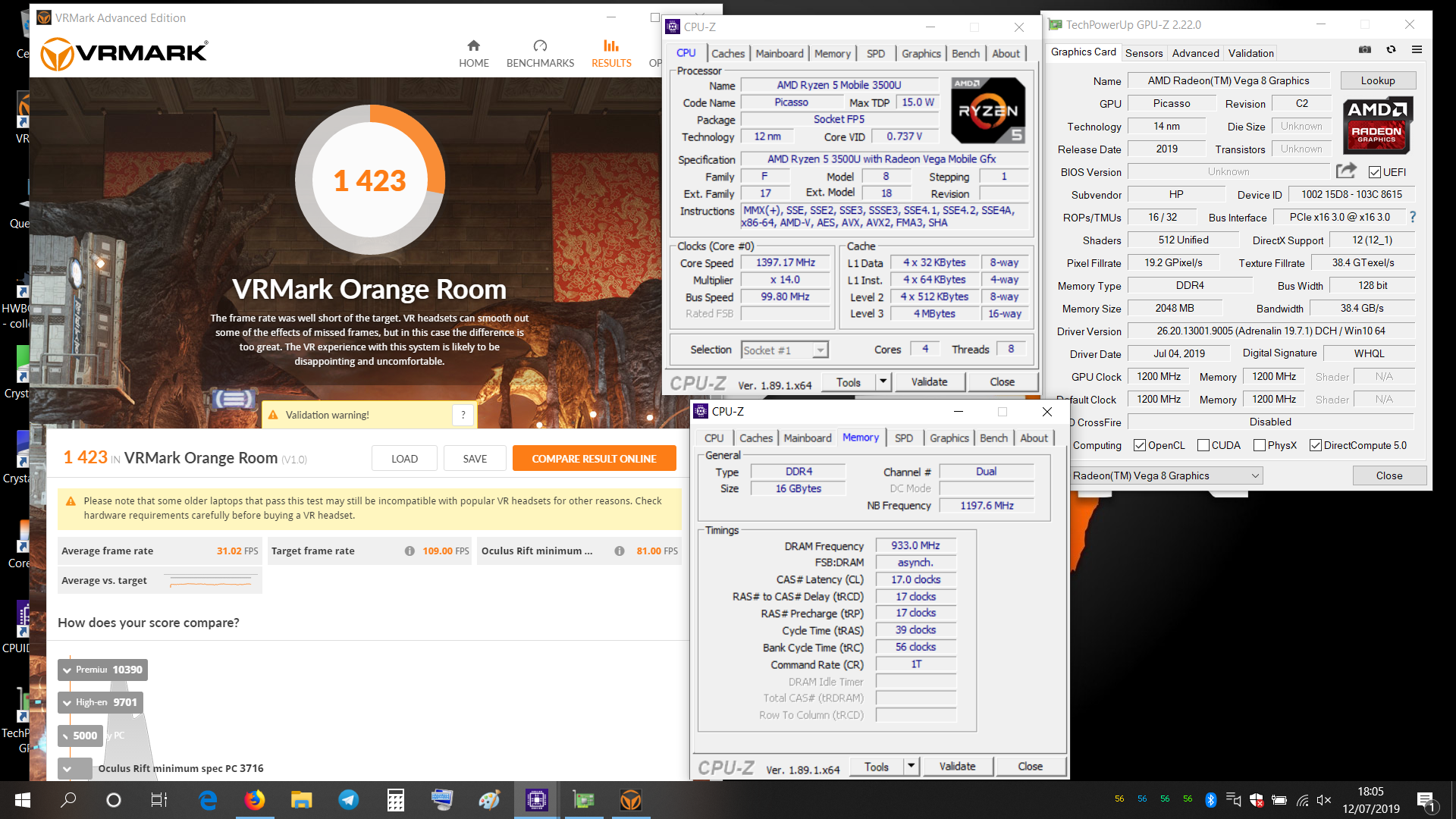Switch to the Graphics tab in the lower CPU-Z window
The image size is (1456, 819).
click(949, 438)
